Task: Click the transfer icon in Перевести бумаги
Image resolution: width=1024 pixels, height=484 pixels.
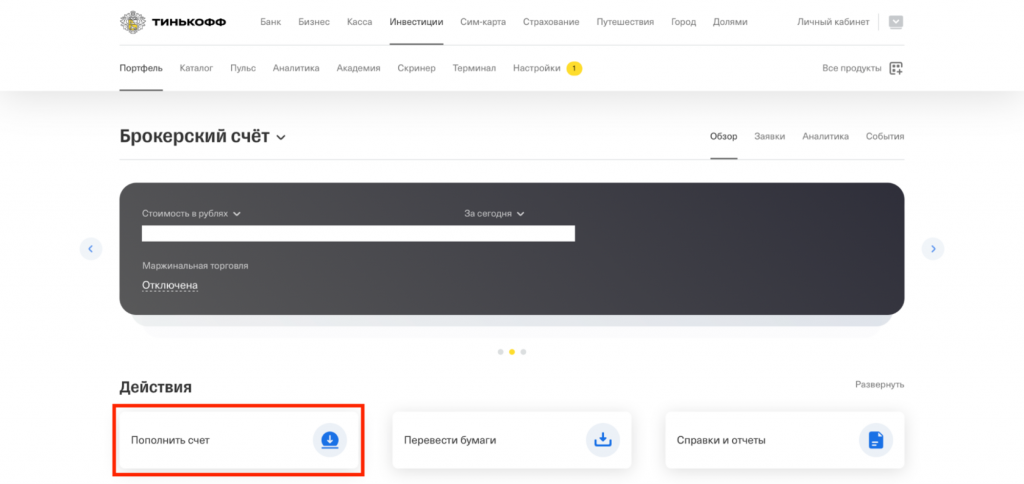Action: click(x=602, y=439)
